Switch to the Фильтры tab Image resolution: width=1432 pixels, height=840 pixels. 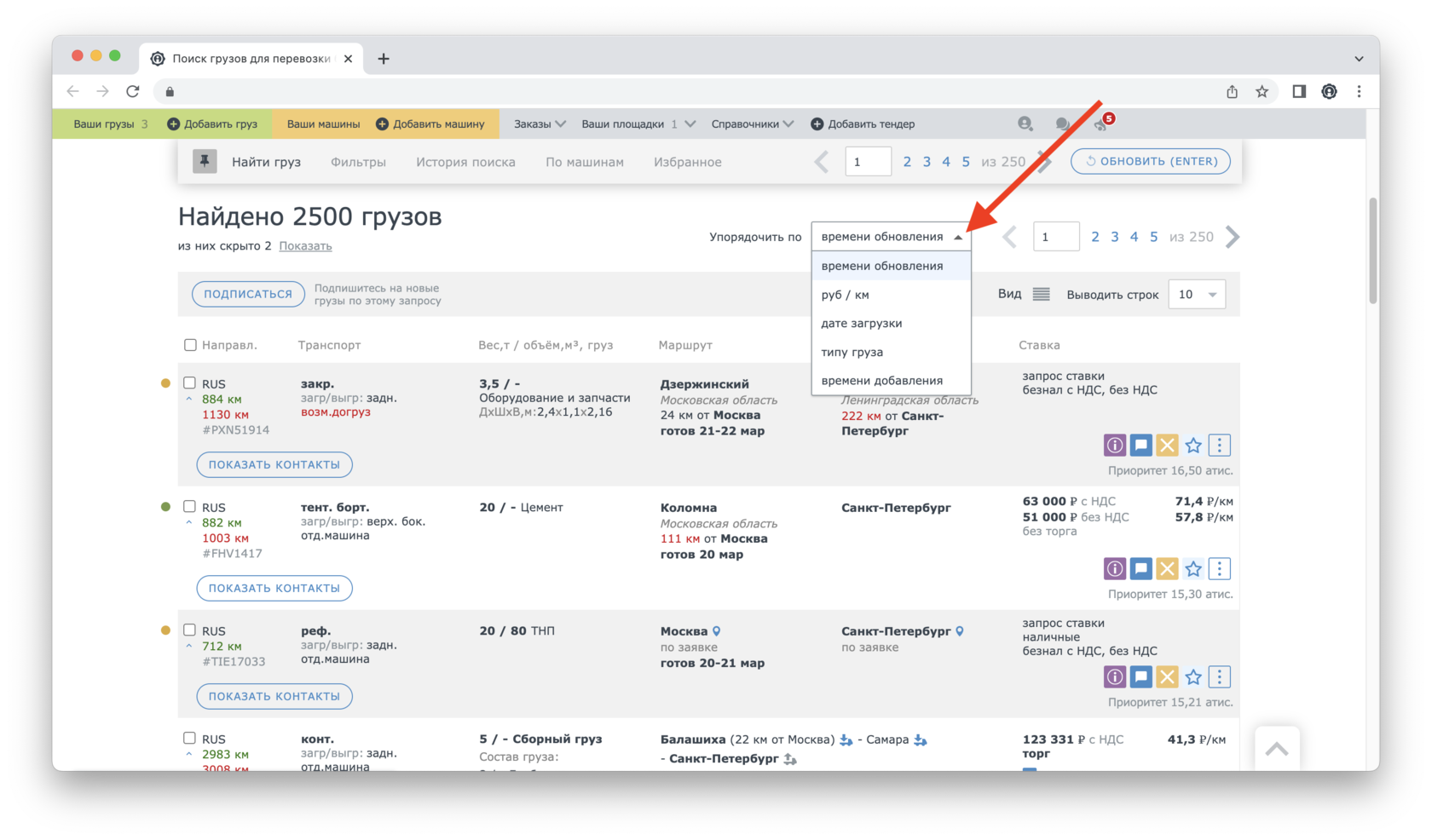(x=358, y=162)
